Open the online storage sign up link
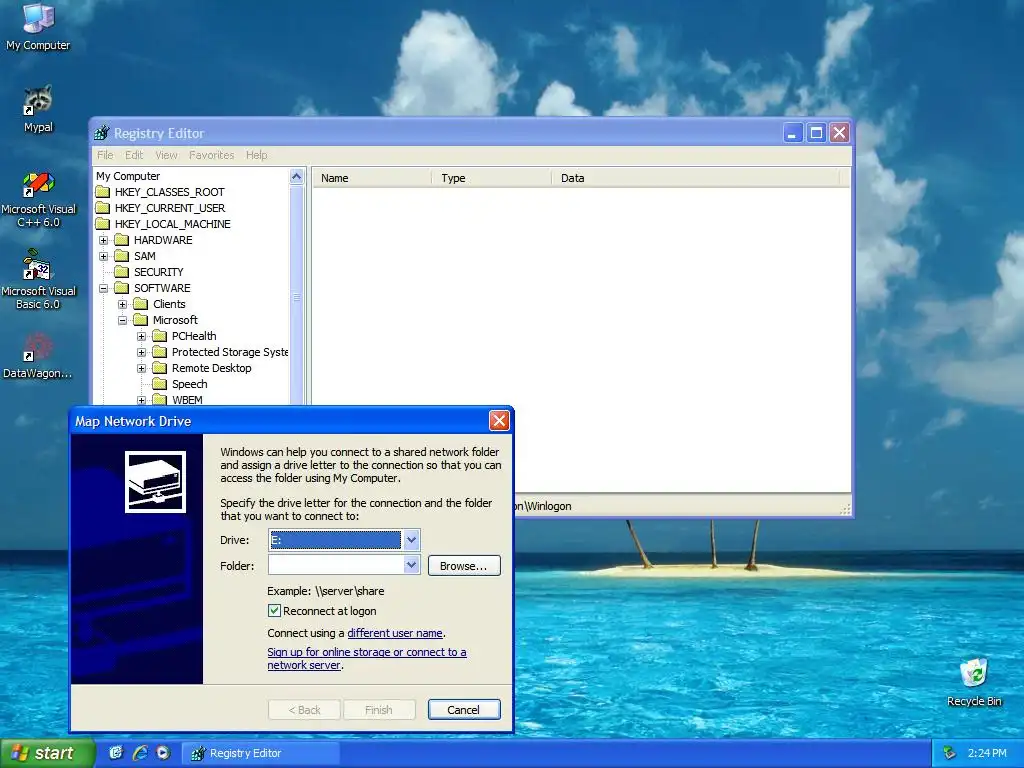The image size is (1024, 768). 366,658
